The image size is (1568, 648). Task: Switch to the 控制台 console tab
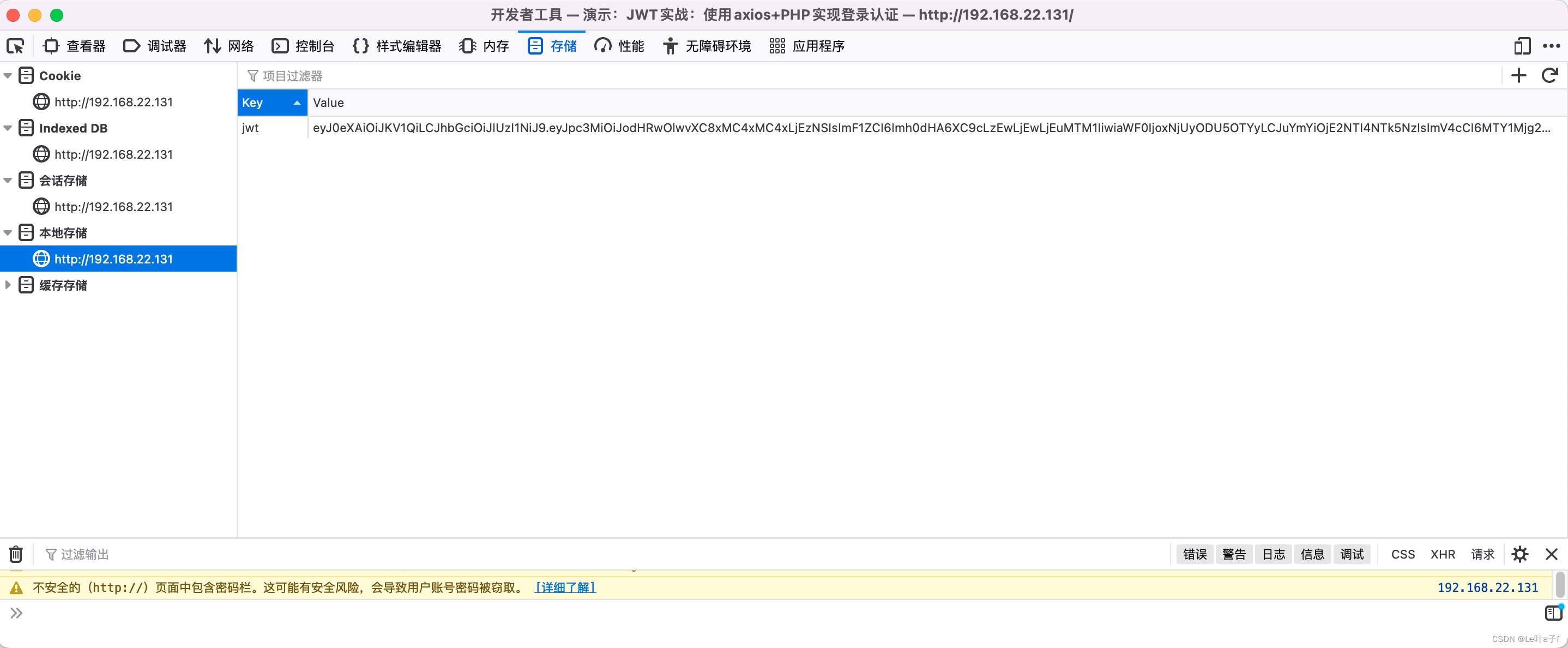coord(303,46)
